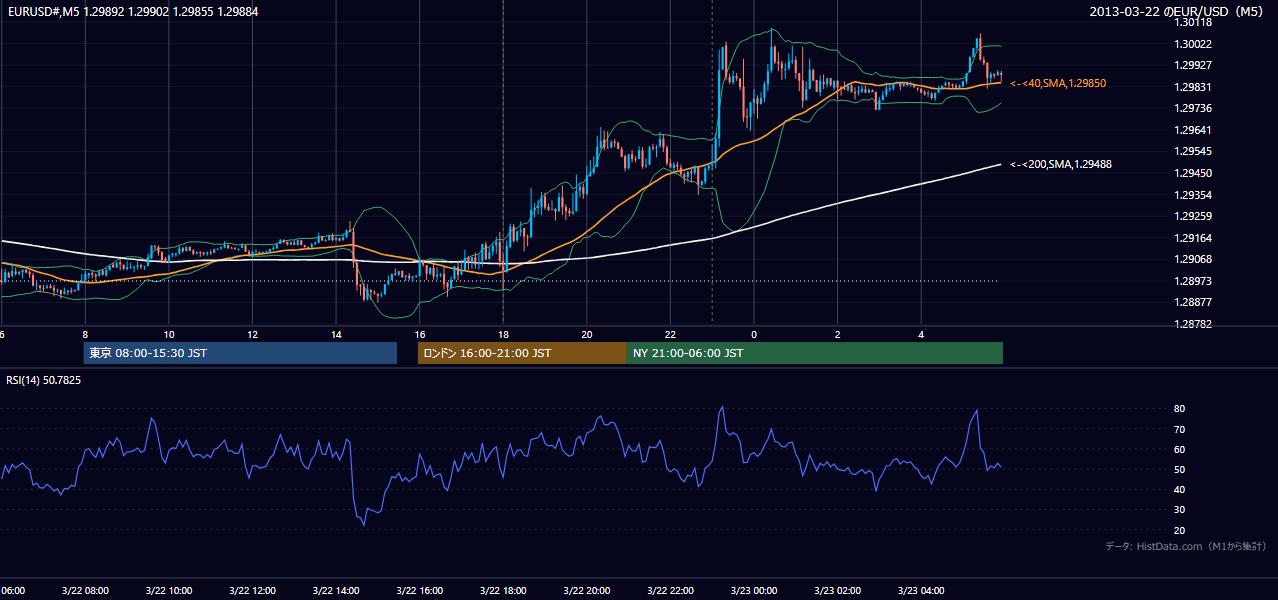The width and height of the screenshot is (1278, 600).
Task: Click RSI scale value 20
Action: (x=1179, y=530)
